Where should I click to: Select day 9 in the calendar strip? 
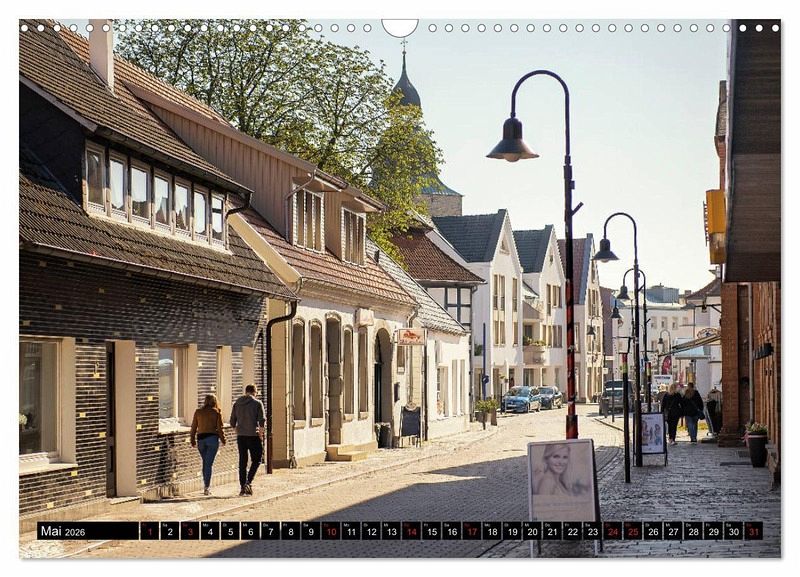(x=311, y=531)
